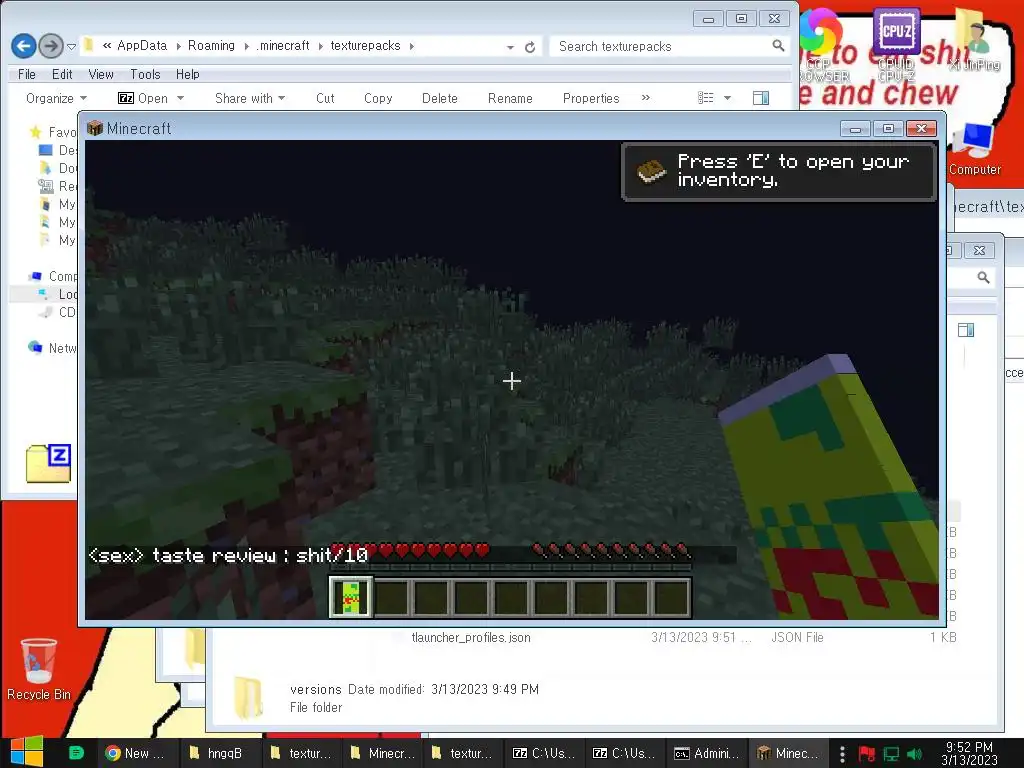Open the Recycle Bin desktop icon
This screenshot has width=1024, height=768.
tap(39, 669)
